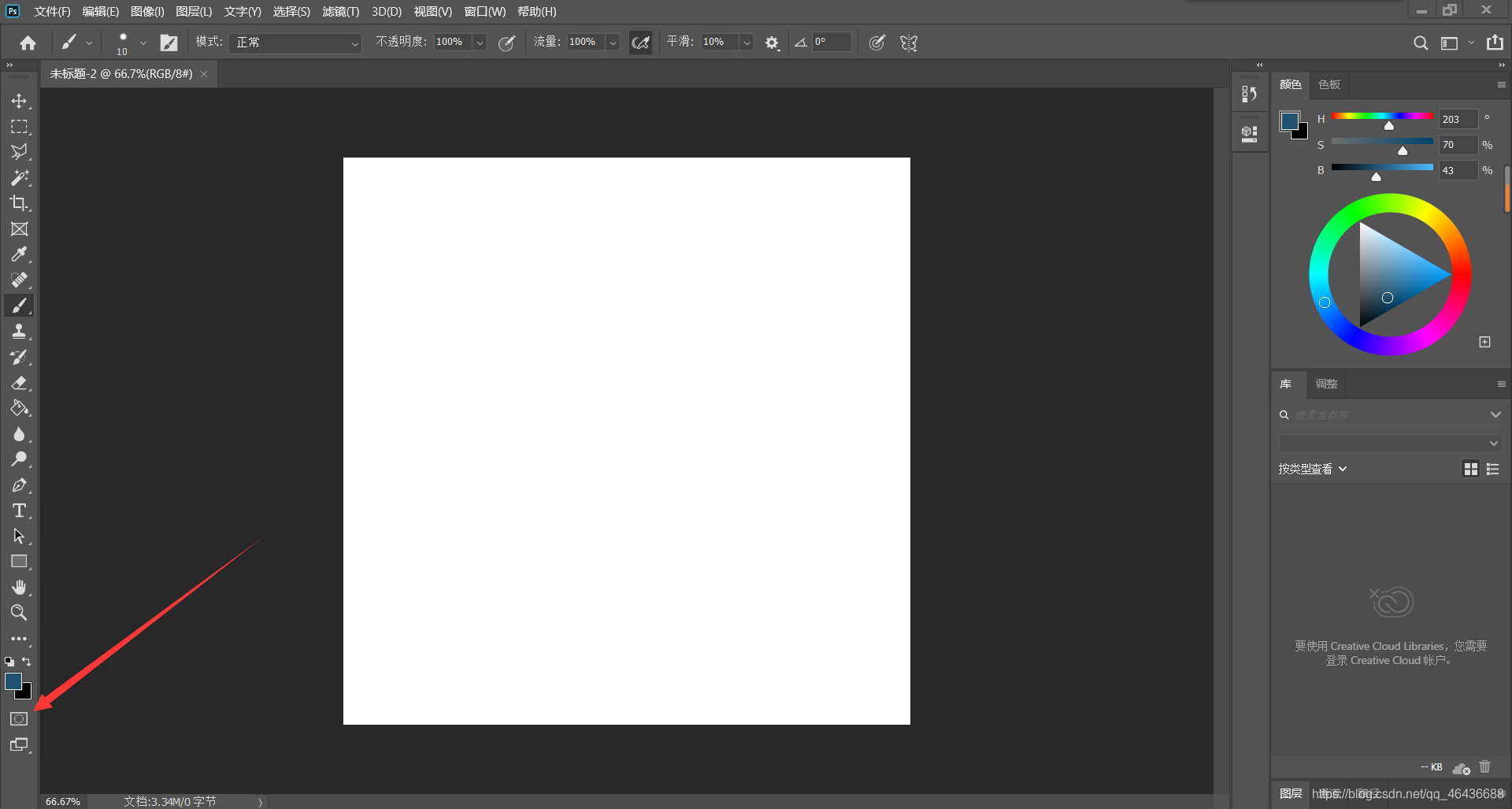The height and width of the screenshot is (809, 1512).
Task: Select the Paint Bucket tool
Action: tap(19, 408)
